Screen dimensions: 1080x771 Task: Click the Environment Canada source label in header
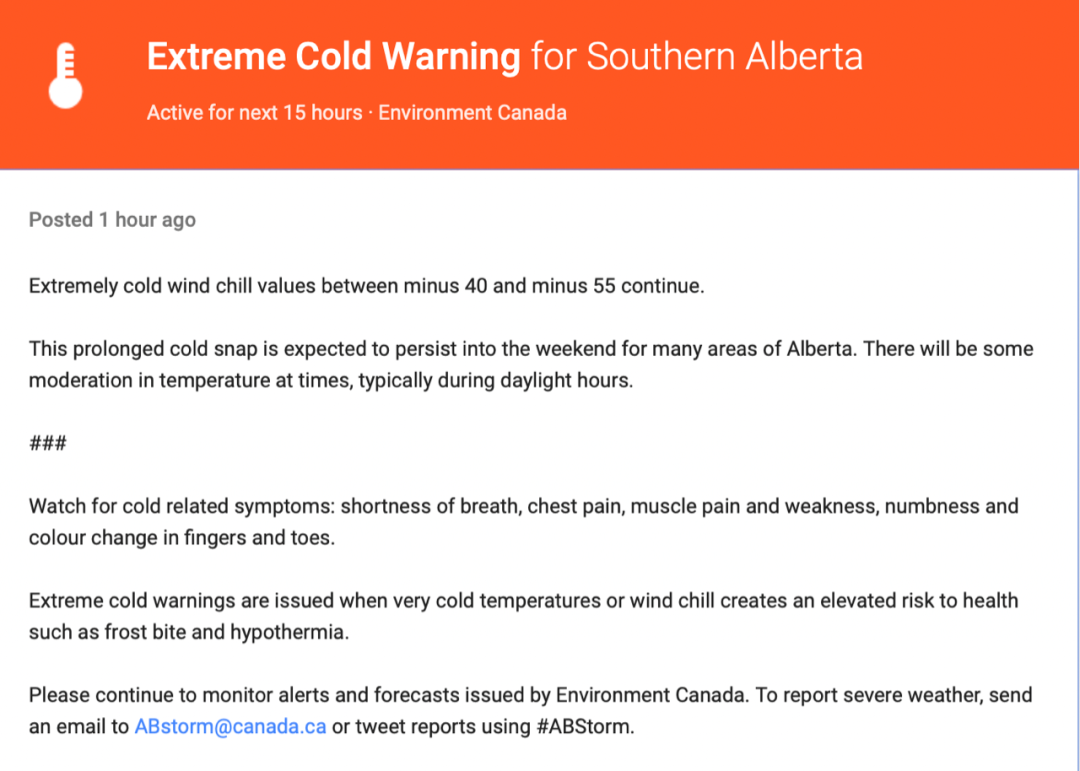(x=472, y=112)
